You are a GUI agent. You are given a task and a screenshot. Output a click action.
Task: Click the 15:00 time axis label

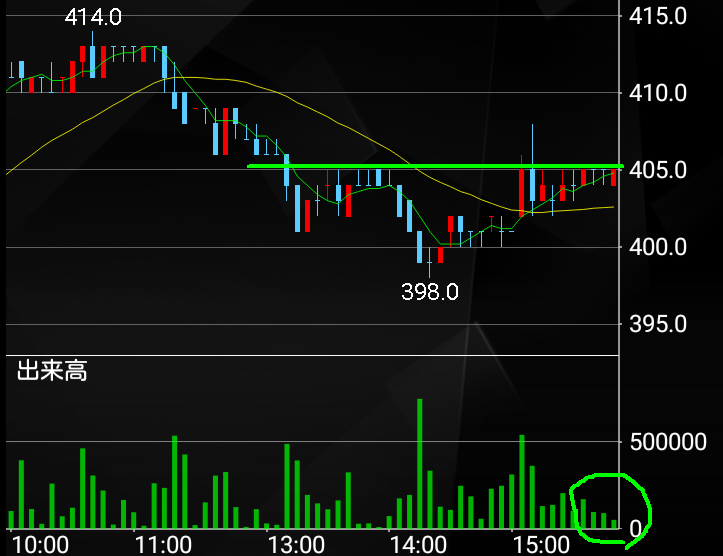coord(541,545)
